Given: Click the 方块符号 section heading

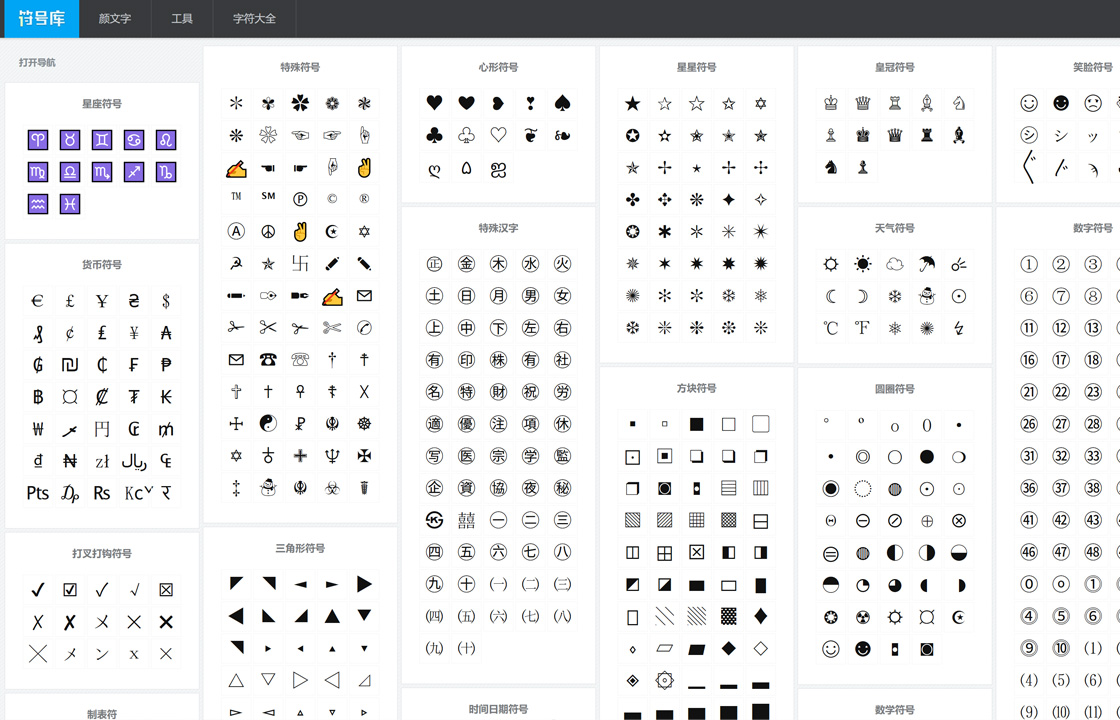Looking at the screenshot, I should point(696,389).
